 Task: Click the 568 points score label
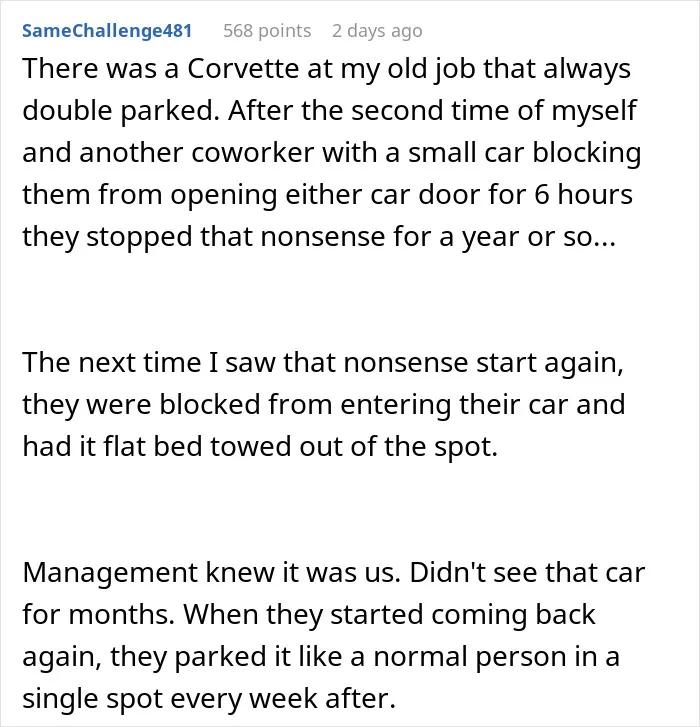click(x=267, y=31)
